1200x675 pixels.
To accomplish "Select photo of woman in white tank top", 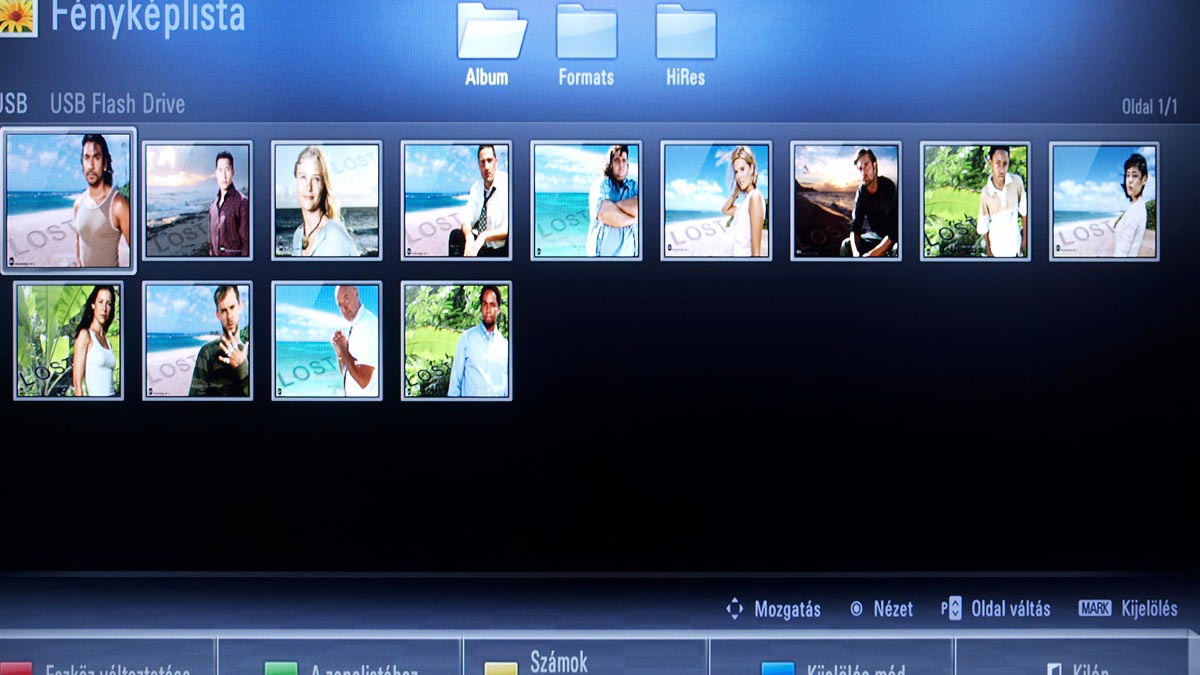I will tap(68, 341).
